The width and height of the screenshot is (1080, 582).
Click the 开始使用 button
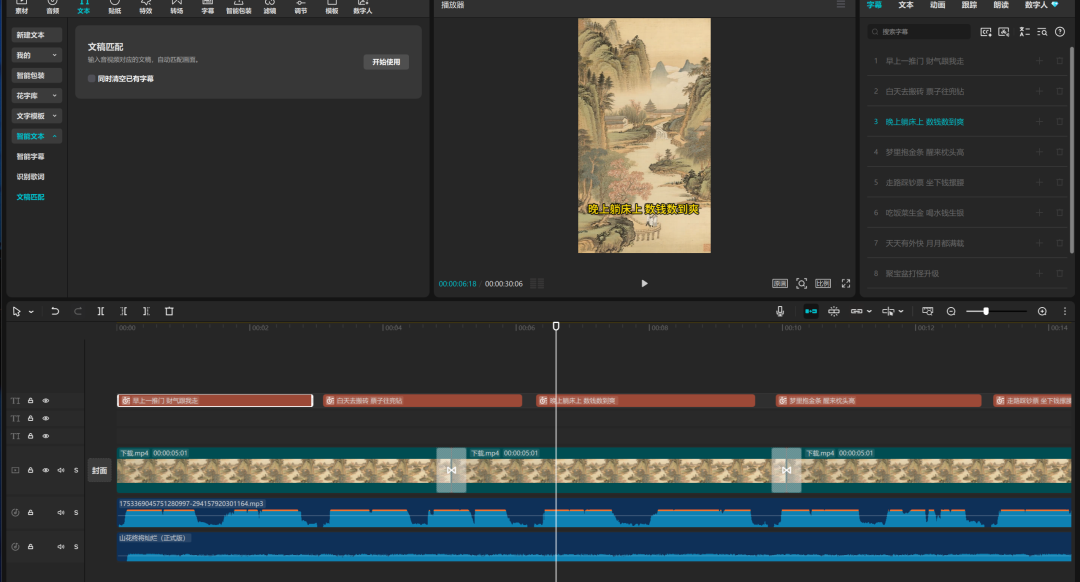386,62
